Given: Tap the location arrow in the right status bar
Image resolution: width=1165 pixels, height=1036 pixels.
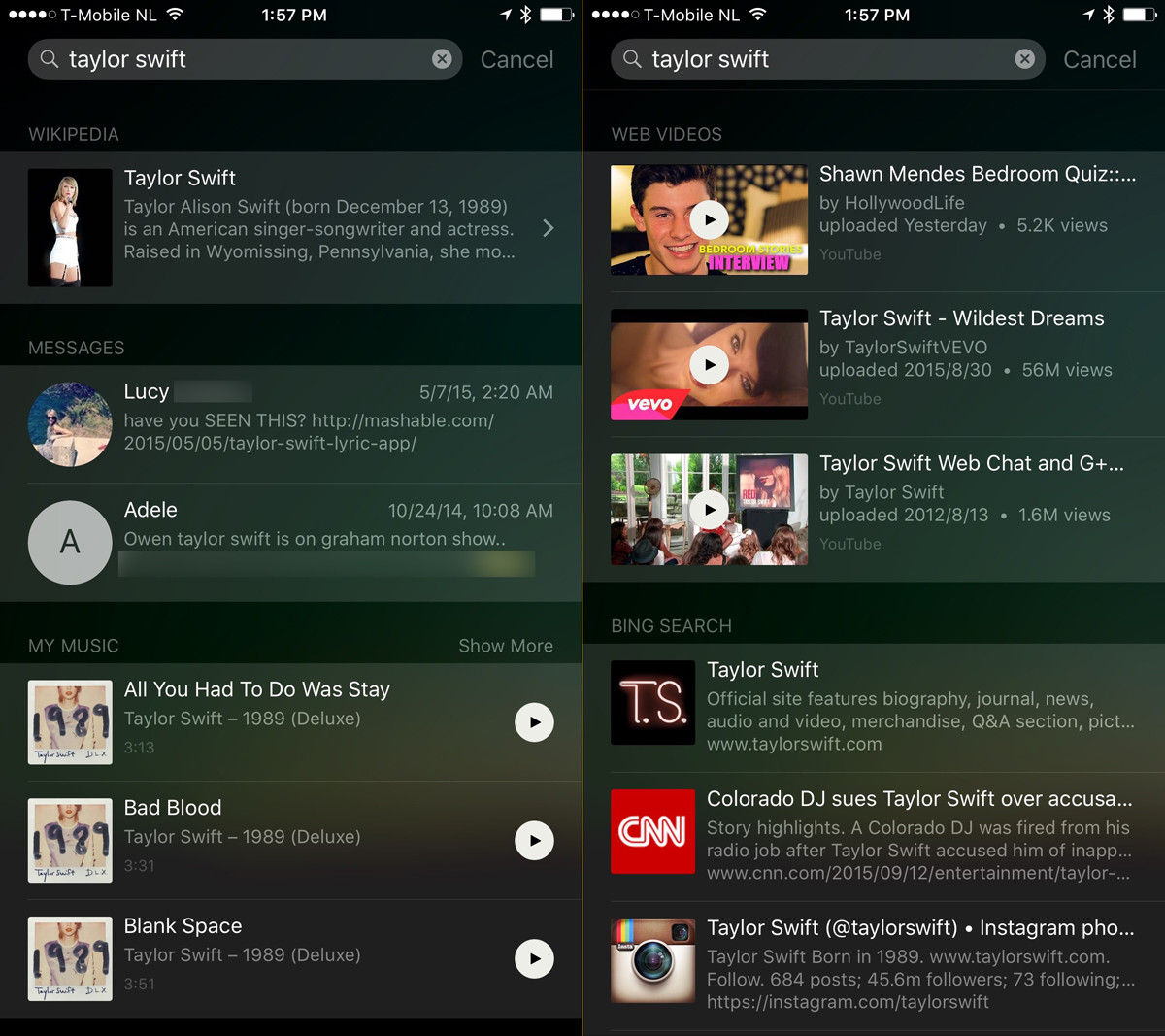Looking at the screenshot, I should coord(1088,15).
